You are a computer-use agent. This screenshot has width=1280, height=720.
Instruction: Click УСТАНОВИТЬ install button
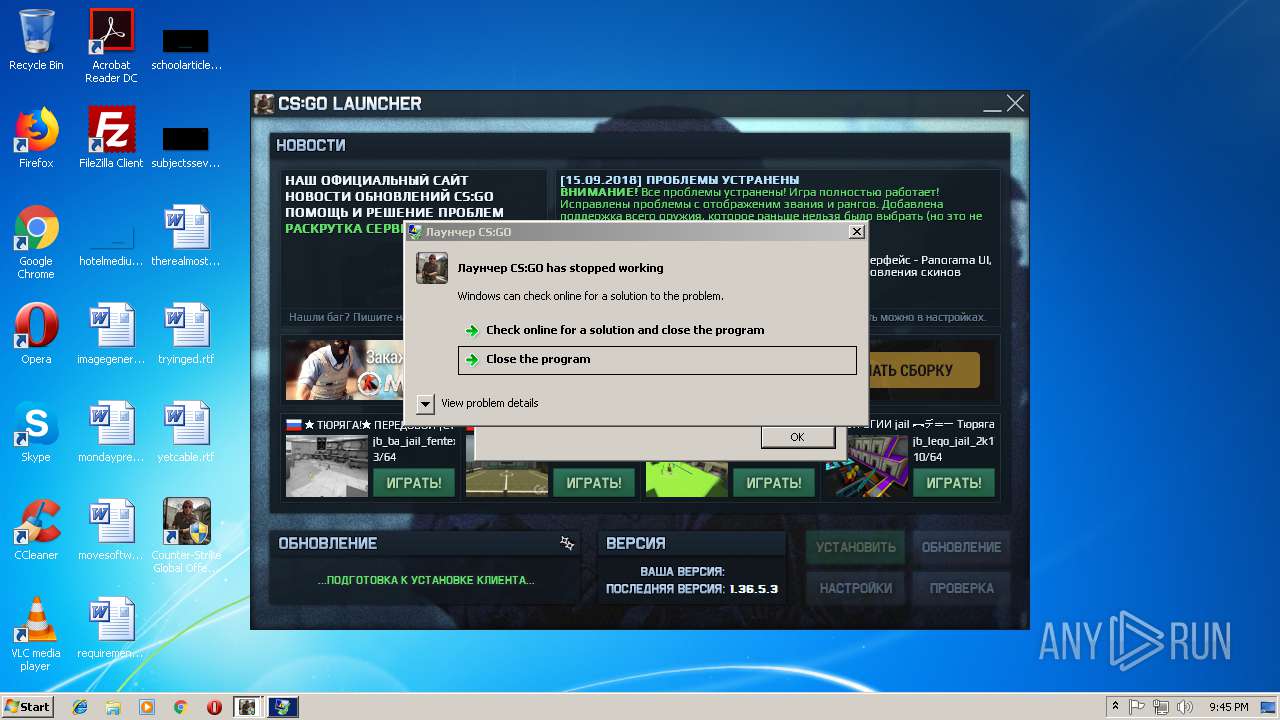point(855,547)
